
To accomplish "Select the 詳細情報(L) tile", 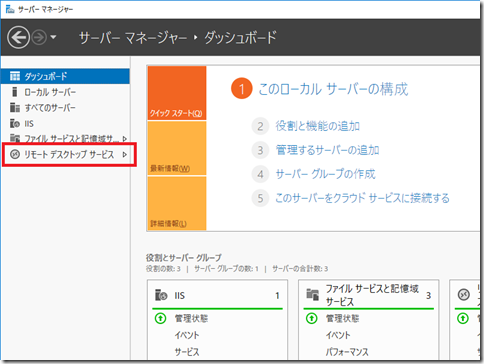I will 177,203.
